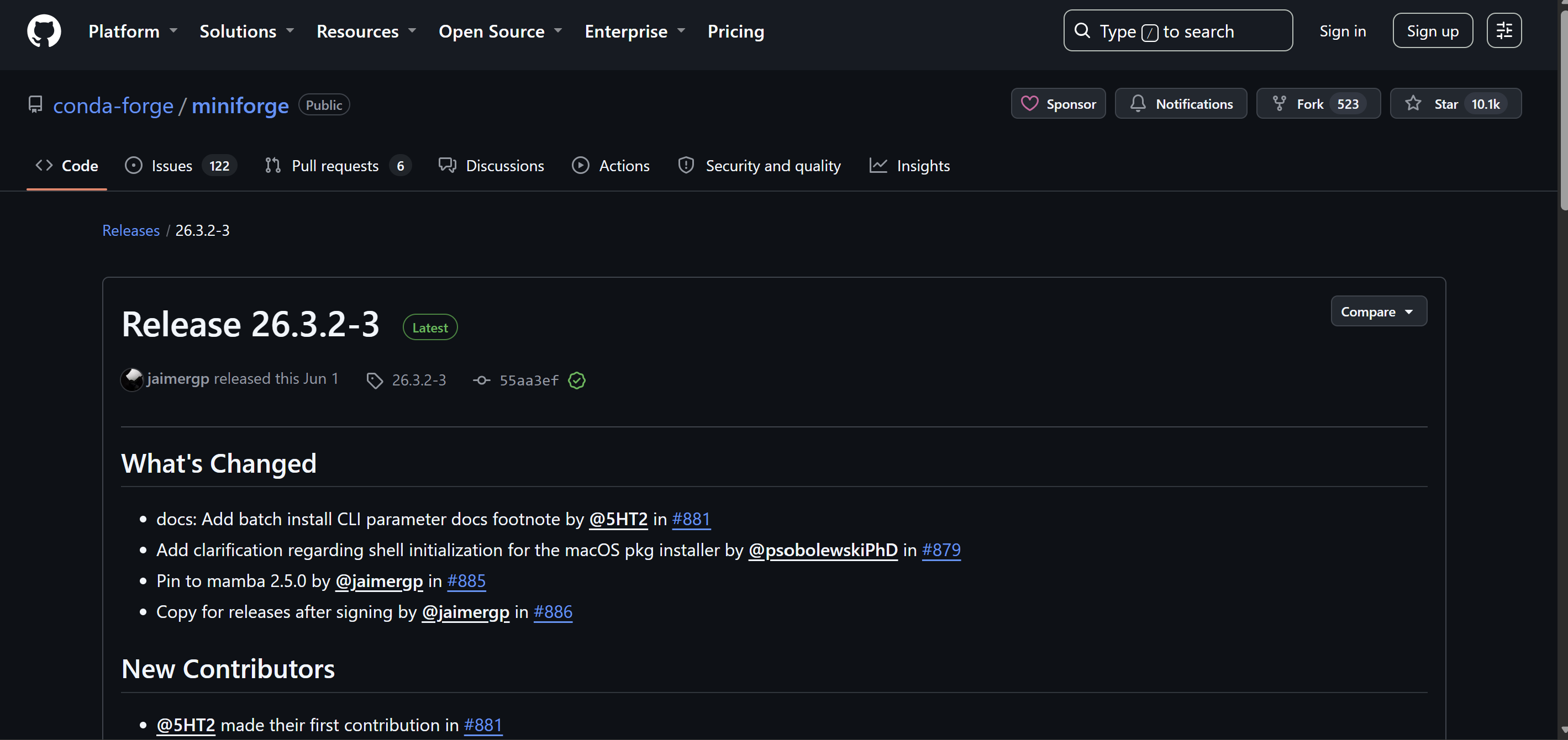Open pull request #886
Screen dimensions: 1568x740
(553, 612)
